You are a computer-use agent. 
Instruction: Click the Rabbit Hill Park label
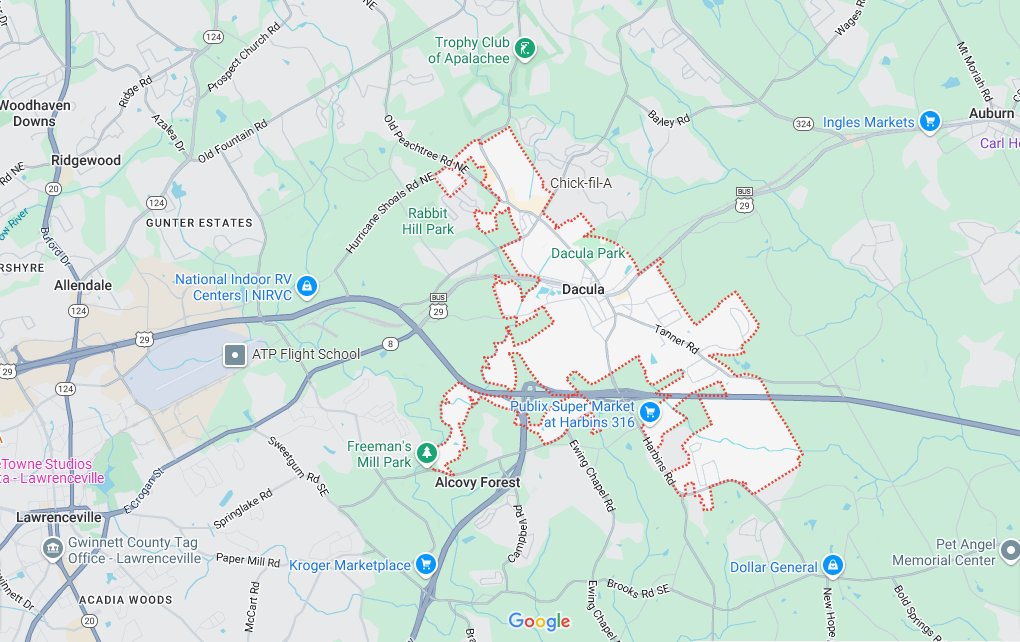pos(427,221)
